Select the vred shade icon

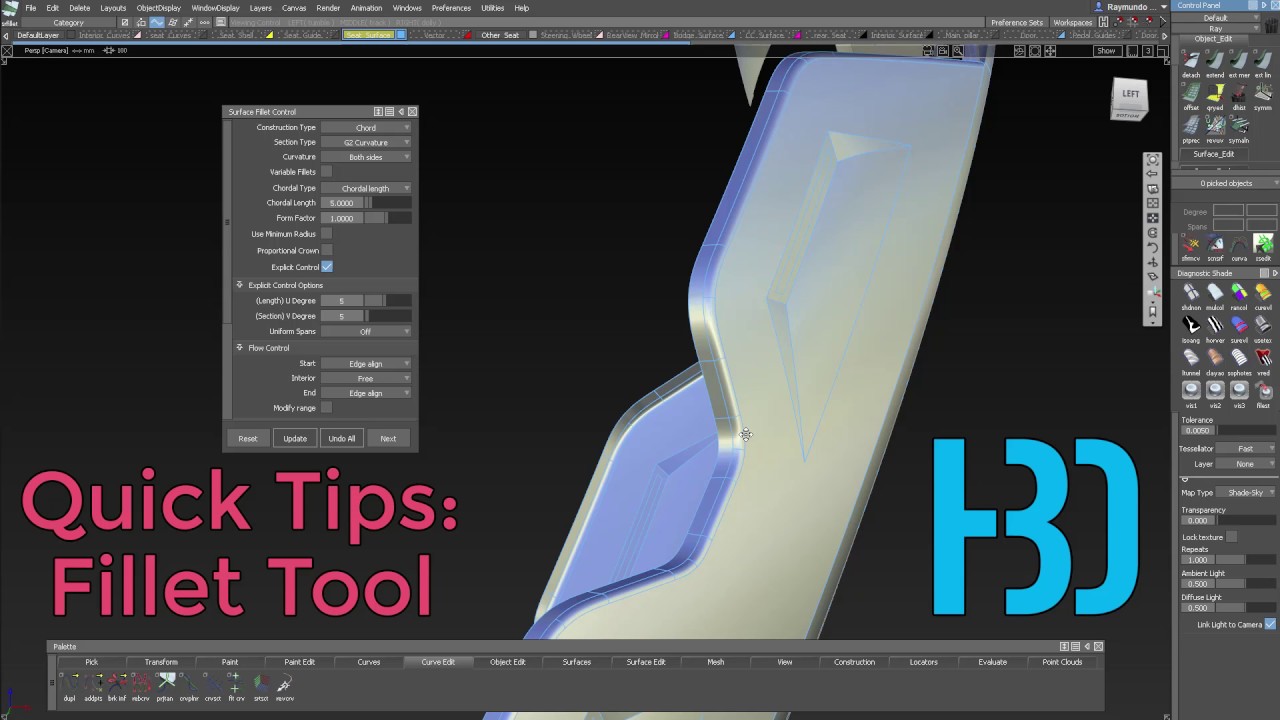tap(1263, 360)
